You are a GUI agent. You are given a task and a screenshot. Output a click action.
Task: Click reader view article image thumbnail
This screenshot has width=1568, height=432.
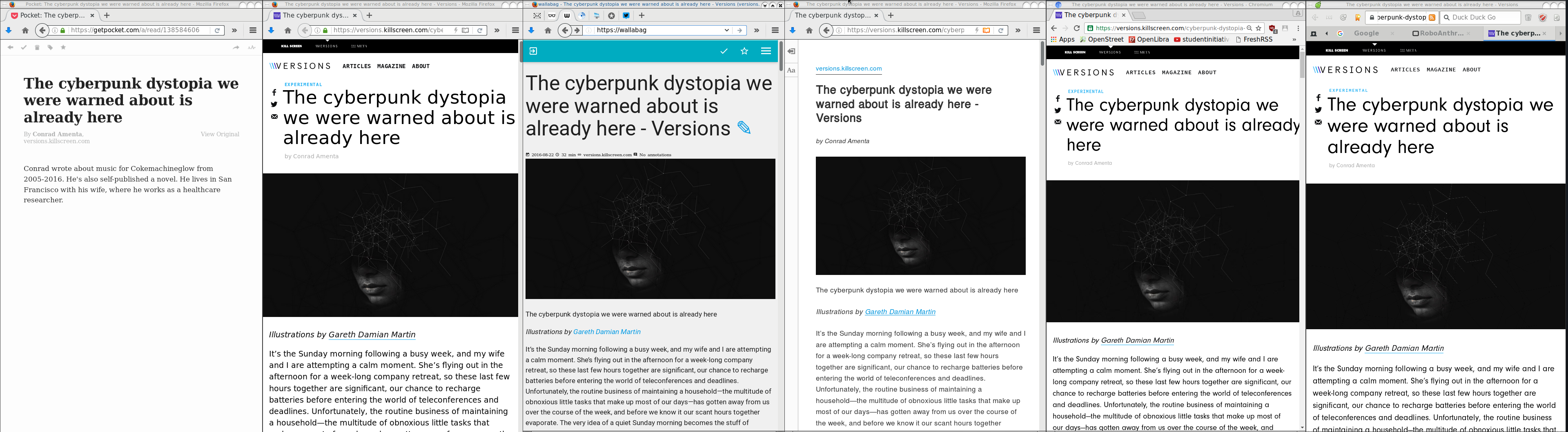920,215
